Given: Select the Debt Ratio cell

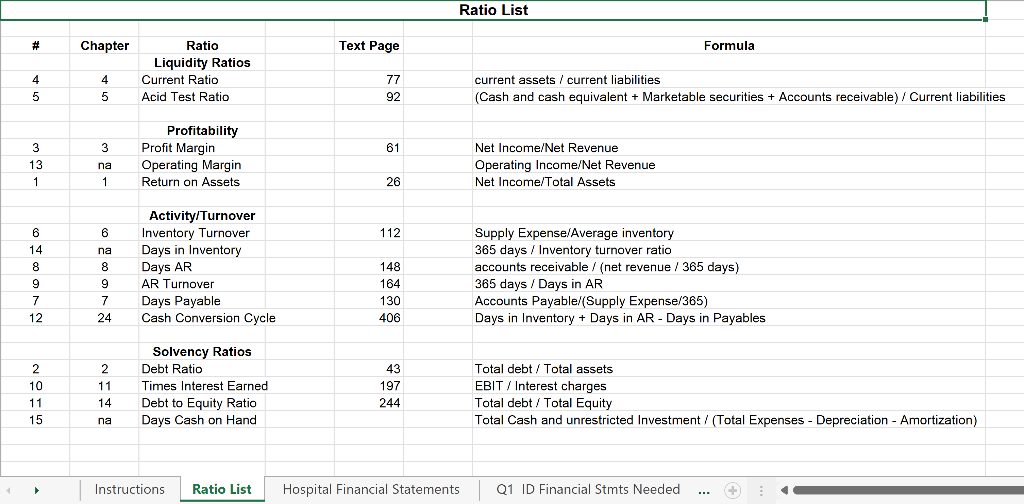Looking at the screenshot, I should pos(202,369).
